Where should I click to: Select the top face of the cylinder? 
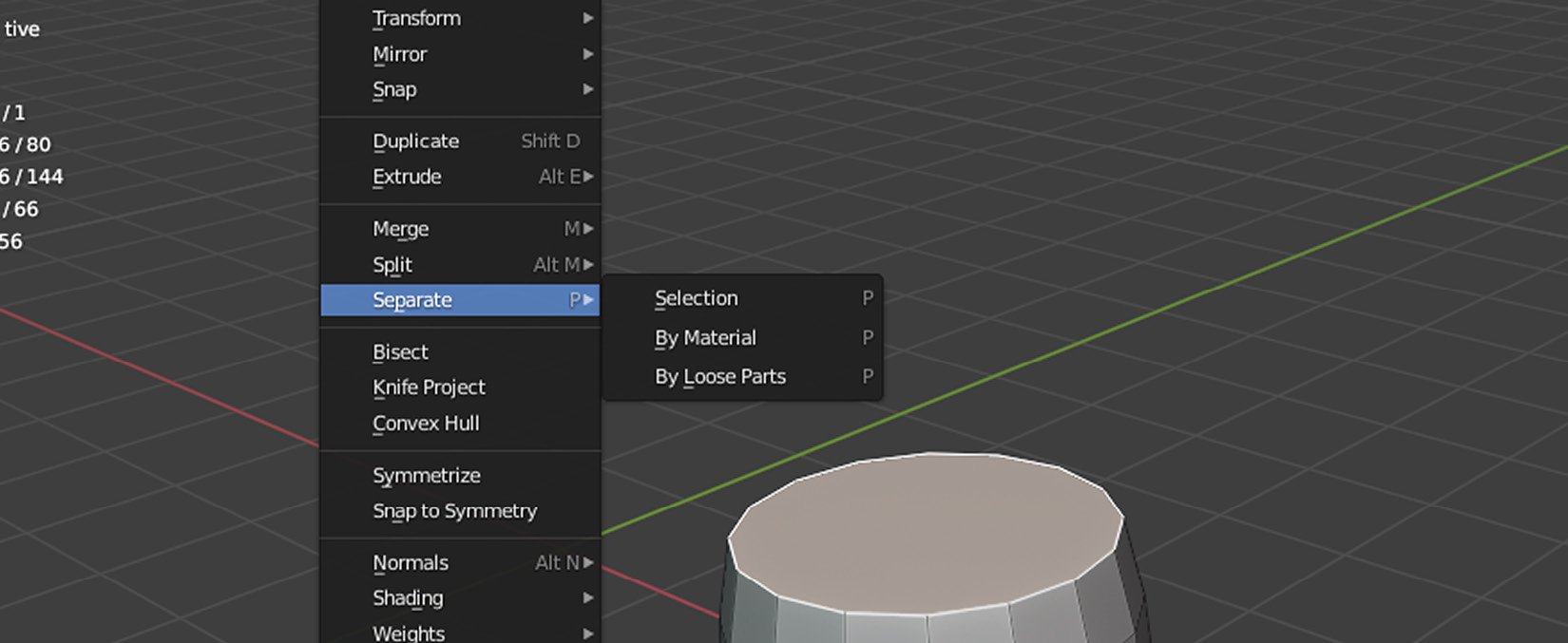(927, 532)
